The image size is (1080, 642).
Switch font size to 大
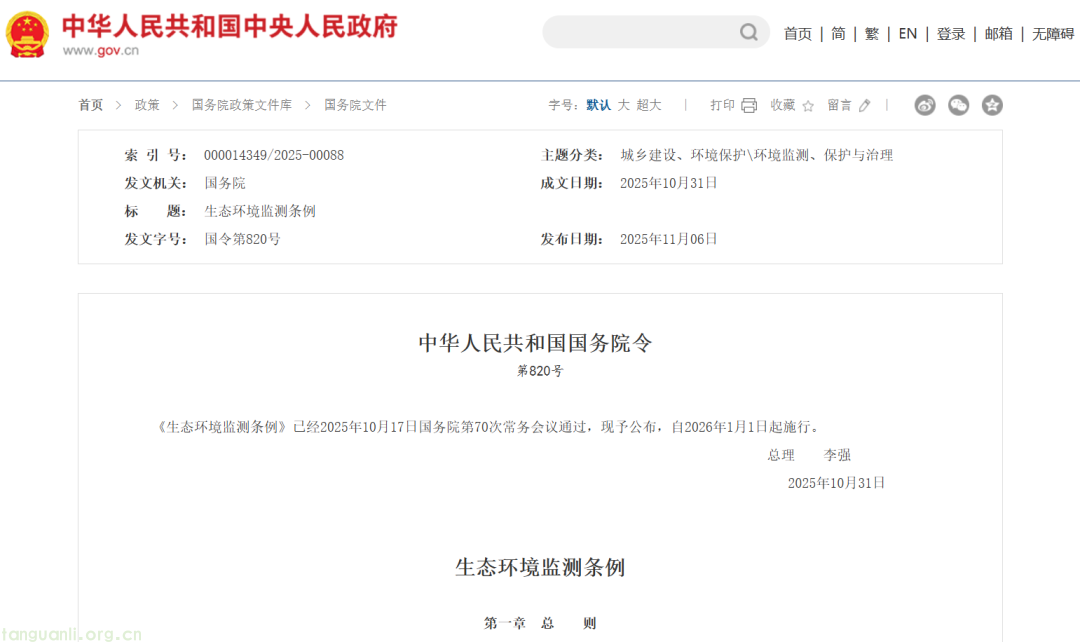[x=623, y=105]
